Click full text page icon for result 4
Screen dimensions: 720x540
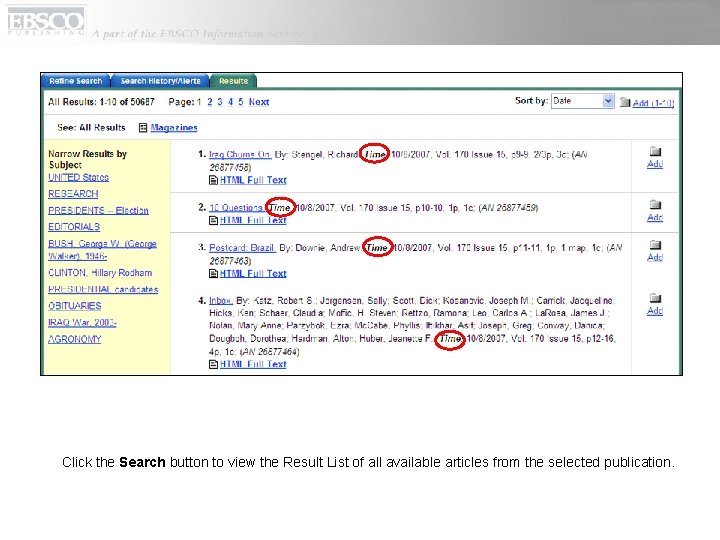[x=213, y=364]
